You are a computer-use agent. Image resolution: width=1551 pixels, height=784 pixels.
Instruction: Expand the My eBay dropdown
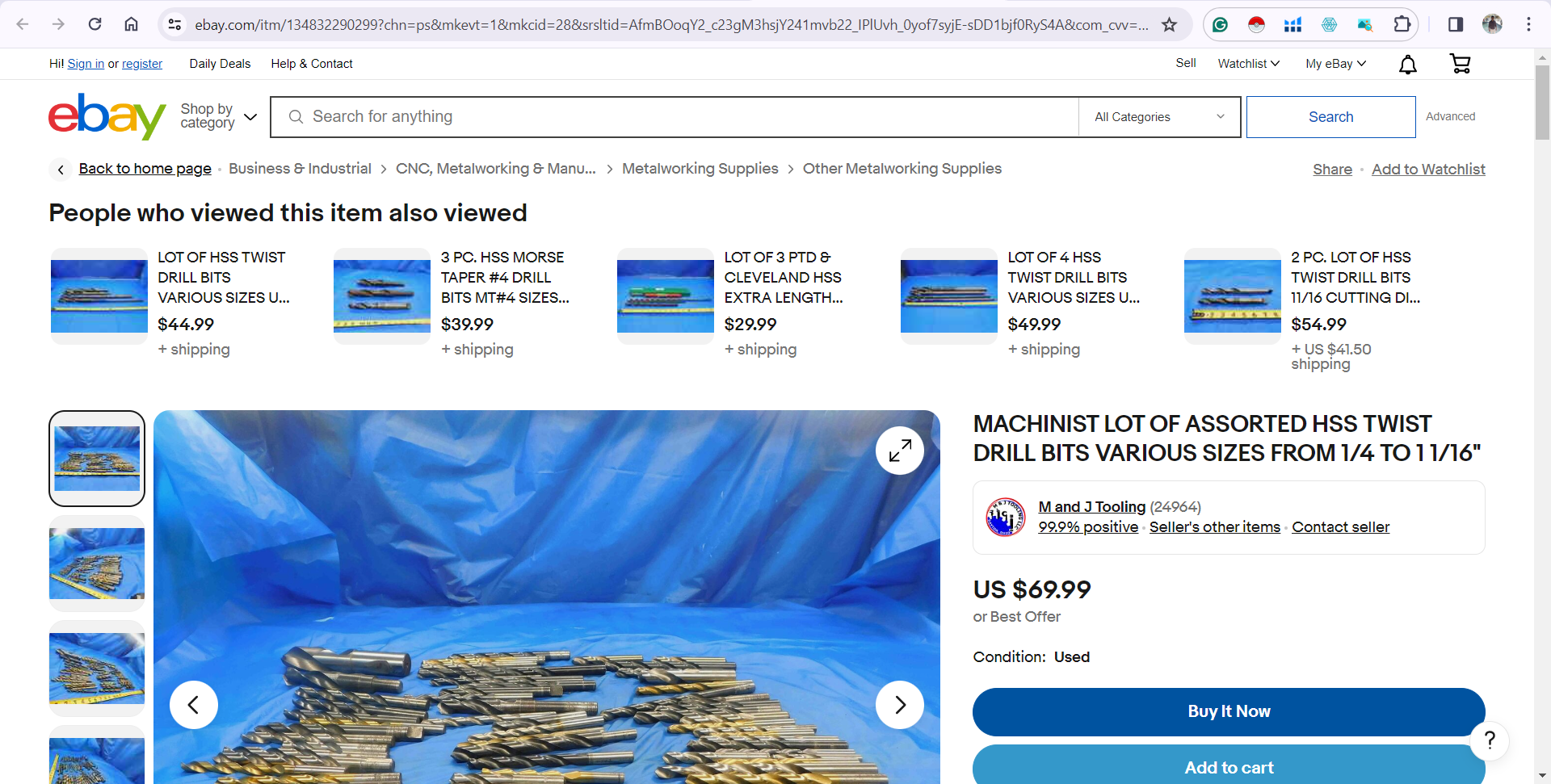click(1335, 64)
